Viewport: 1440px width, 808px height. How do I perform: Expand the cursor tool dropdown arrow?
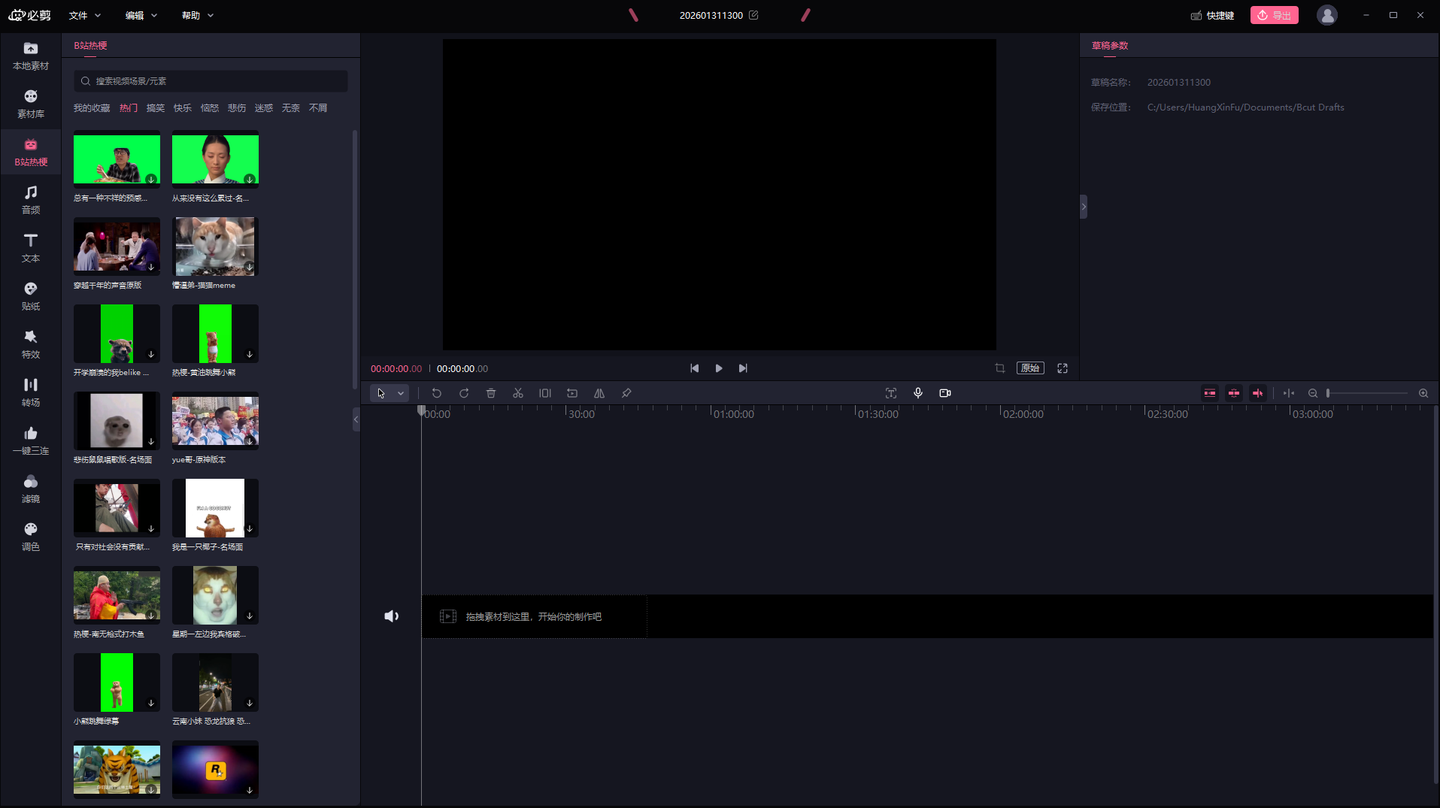[x=401, y=394]
